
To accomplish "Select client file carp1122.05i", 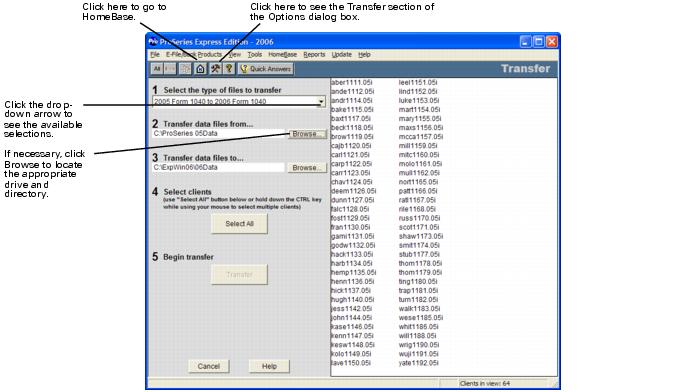I will (x=352, y=164).
